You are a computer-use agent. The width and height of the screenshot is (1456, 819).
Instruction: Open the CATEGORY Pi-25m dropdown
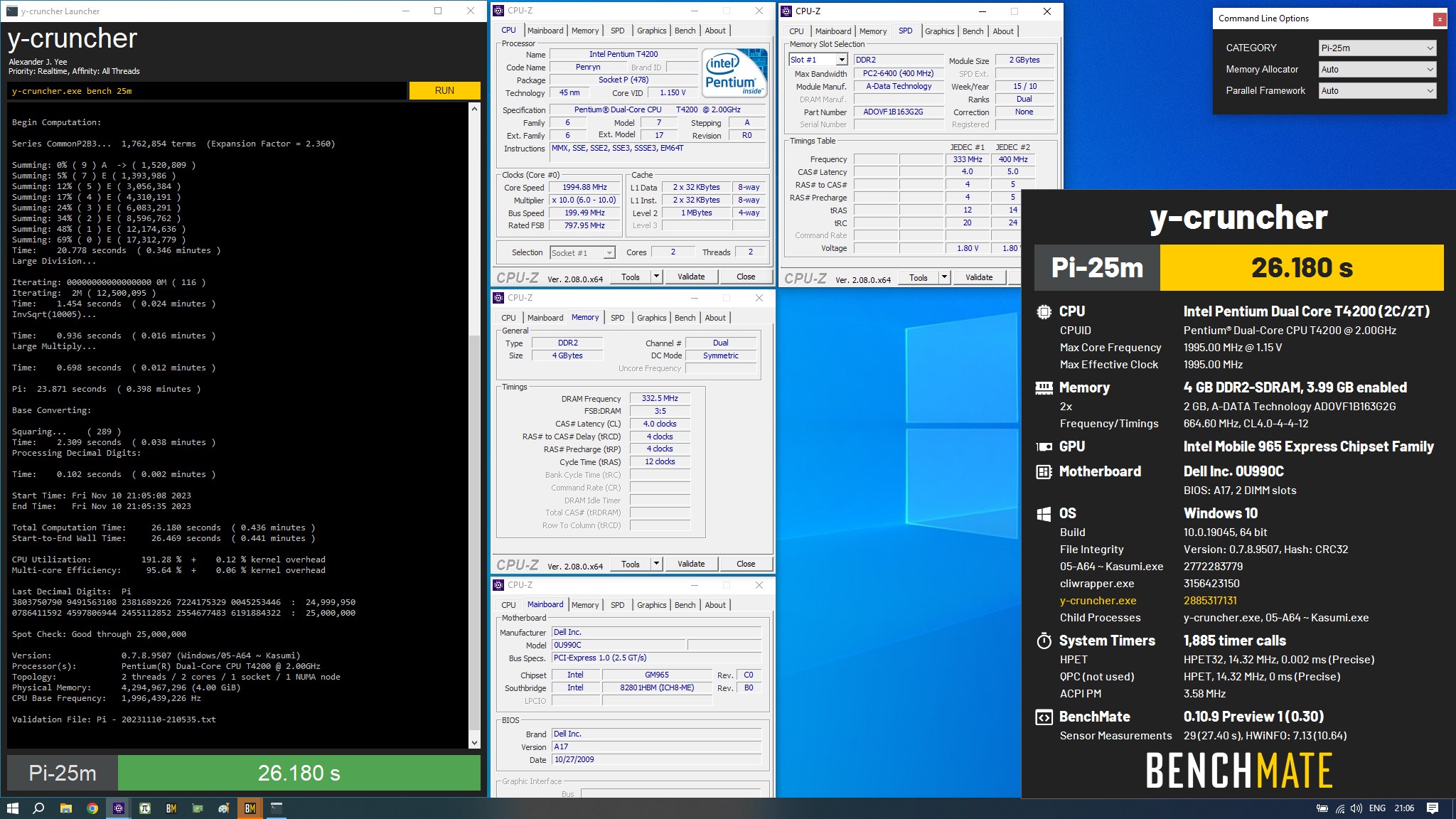coord(1377,48)
